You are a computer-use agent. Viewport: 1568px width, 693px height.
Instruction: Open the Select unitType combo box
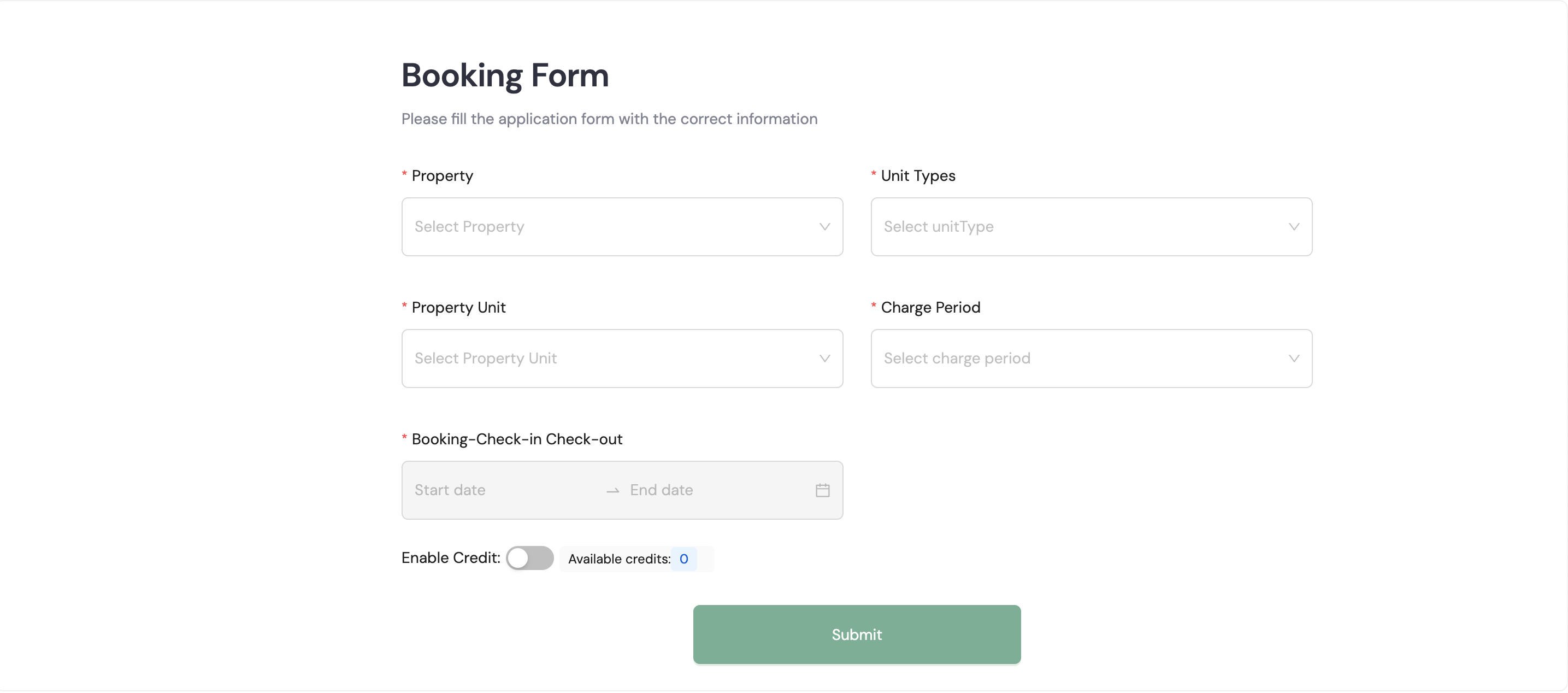(x=1077, y=226)
